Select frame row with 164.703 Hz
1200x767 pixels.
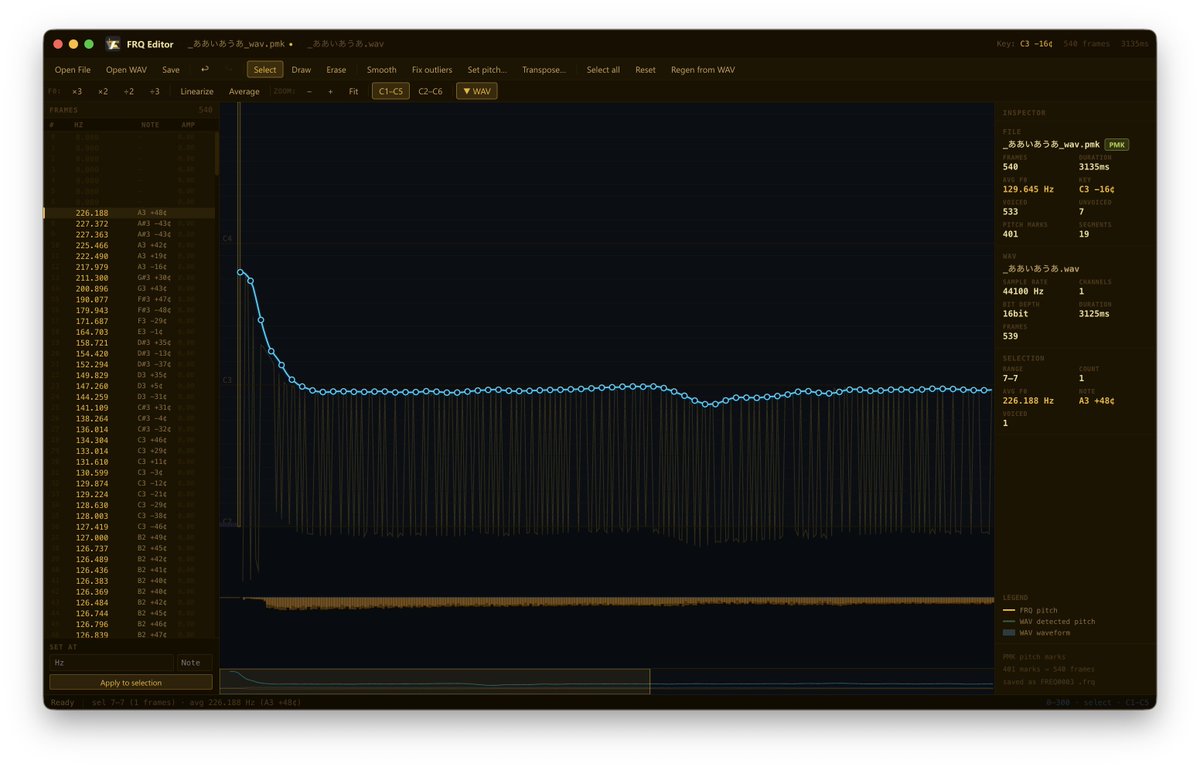point(129,332)
